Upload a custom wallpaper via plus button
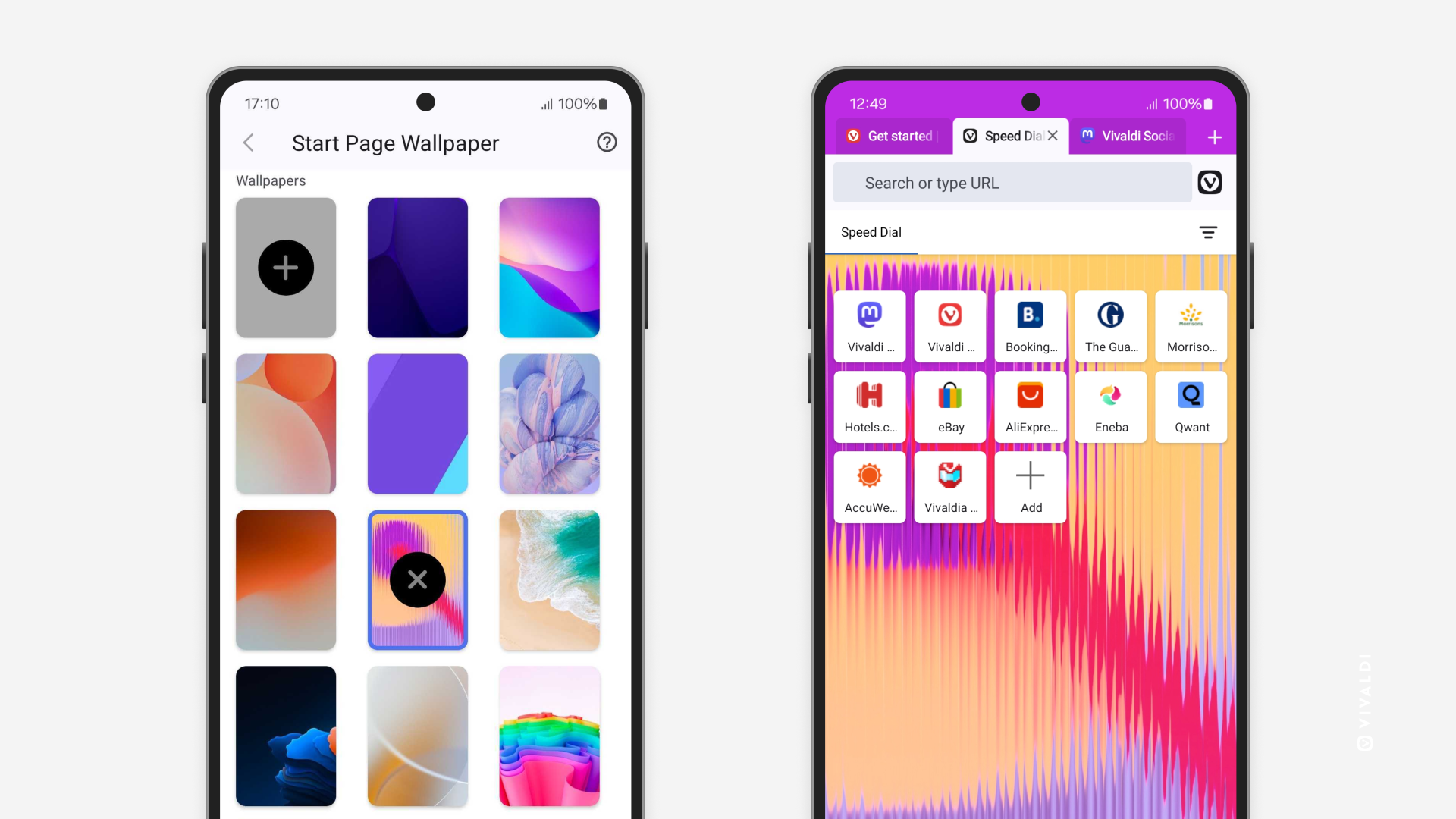This screenshot has width=1456, height=819. [286, 268]
